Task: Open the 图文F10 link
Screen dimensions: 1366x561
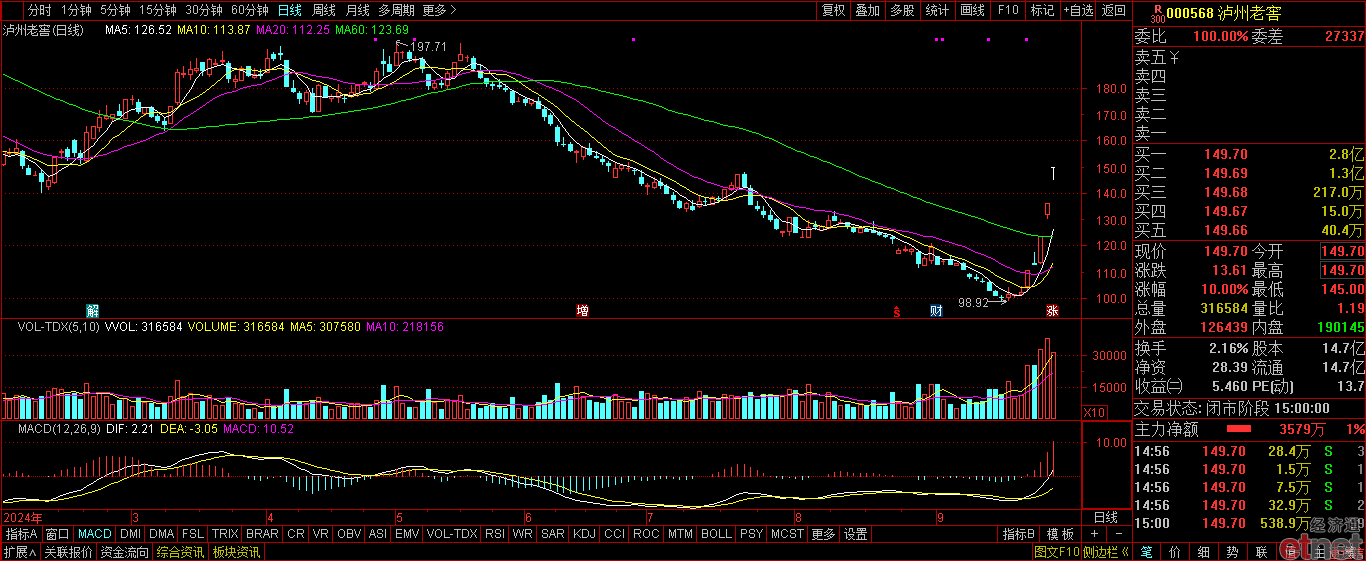Action: 1057,551
